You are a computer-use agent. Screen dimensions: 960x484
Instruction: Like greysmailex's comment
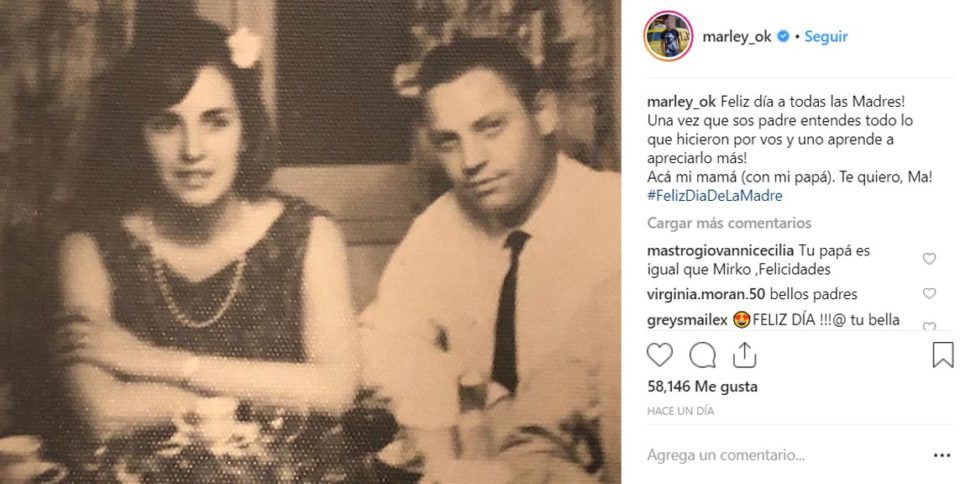(929, 326)
